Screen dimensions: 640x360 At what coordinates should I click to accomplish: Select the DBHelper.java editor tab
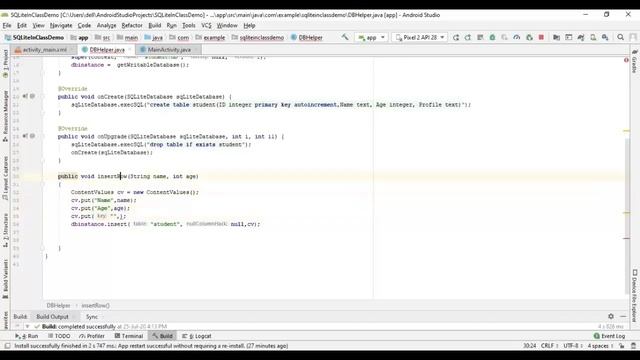107,49
